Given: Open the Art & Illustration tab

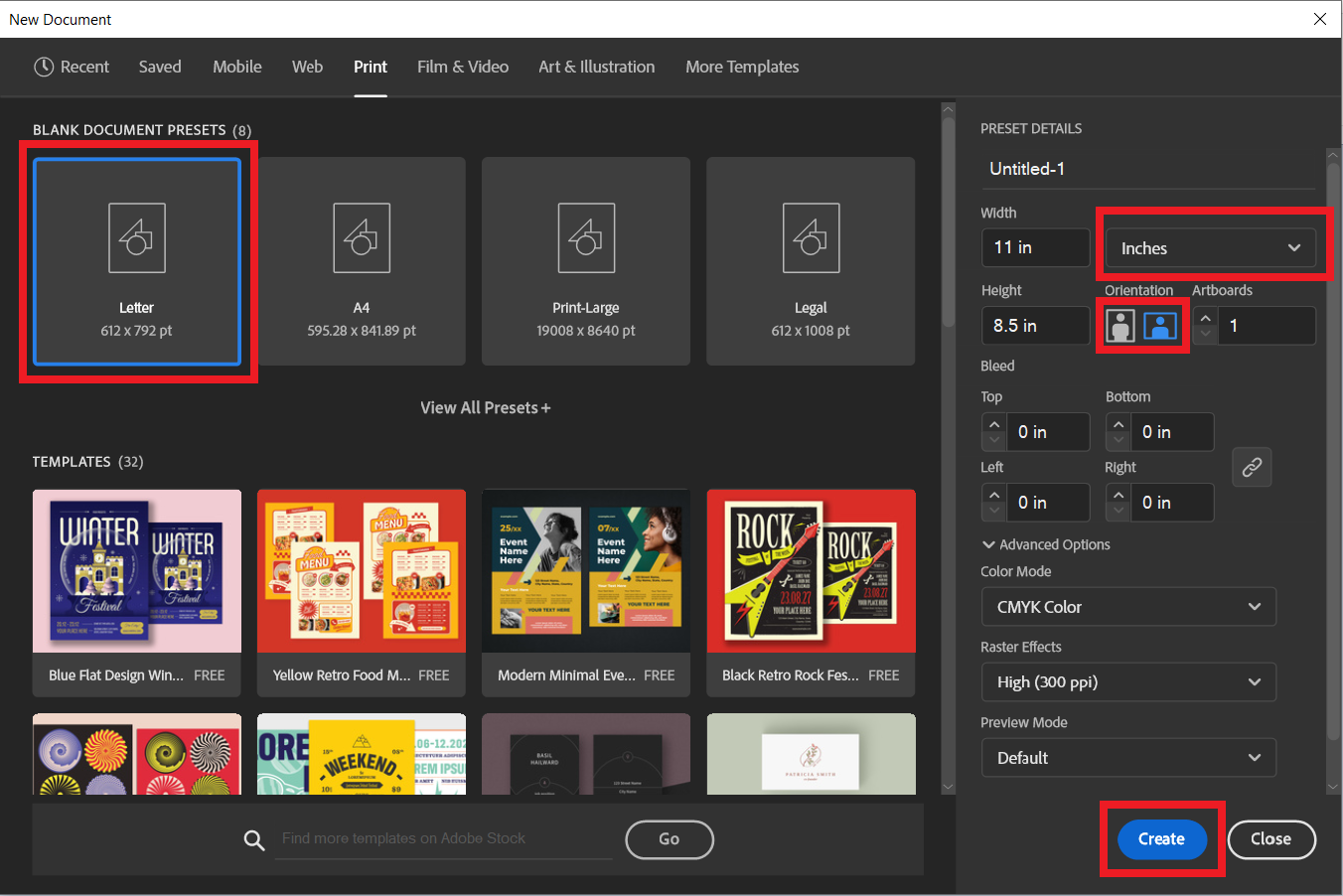Looking at the screenshot, I should pyautogui.click(x=597, y=67).
